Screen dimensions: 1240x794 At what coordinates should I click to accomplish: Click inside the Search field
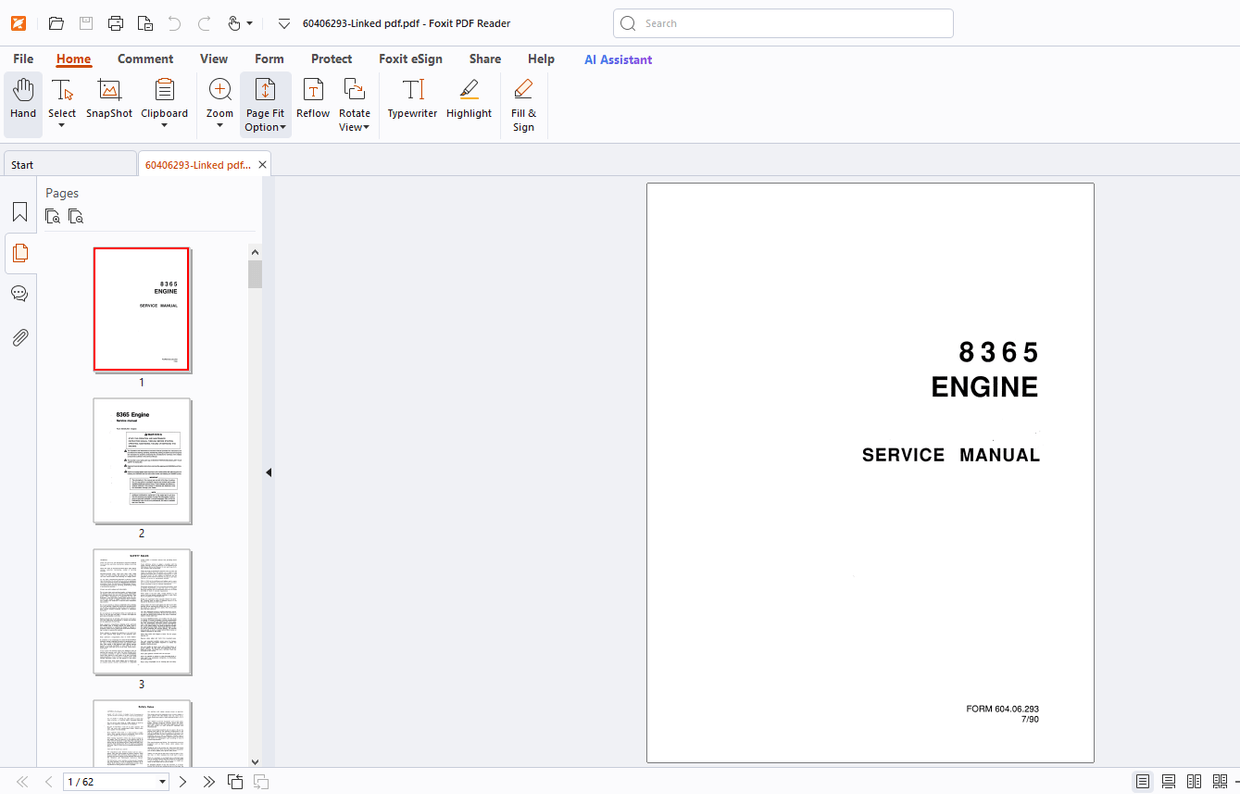[783, 22]
